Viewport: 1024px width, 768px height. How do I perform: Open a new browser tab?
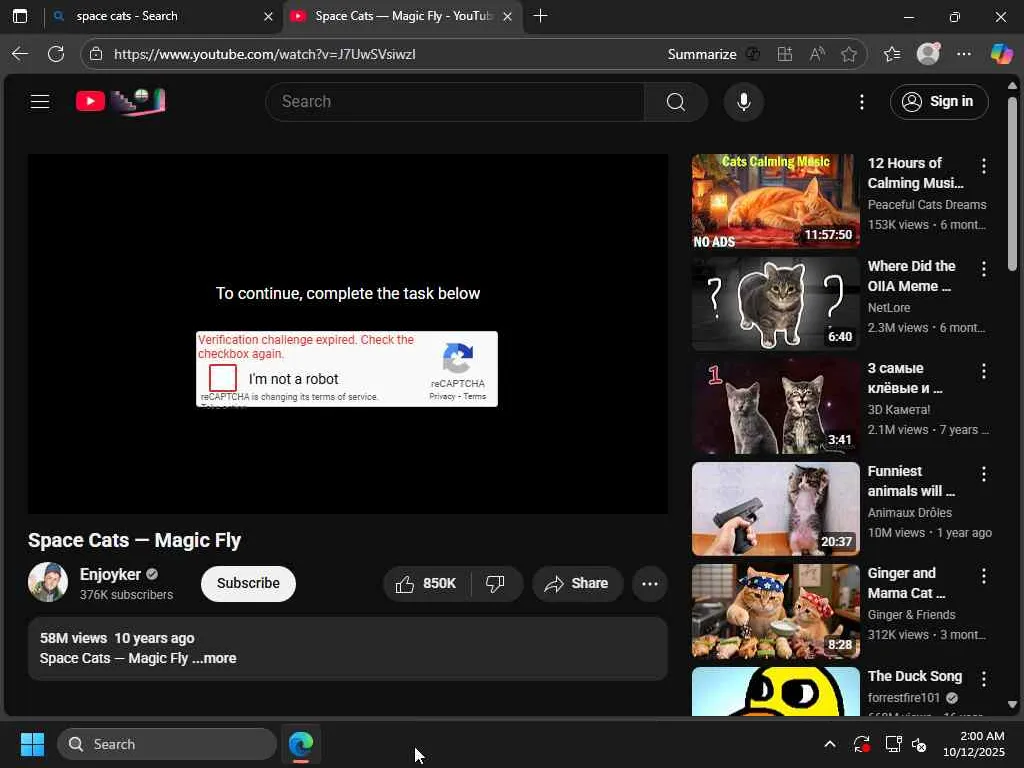click(540, 16)
